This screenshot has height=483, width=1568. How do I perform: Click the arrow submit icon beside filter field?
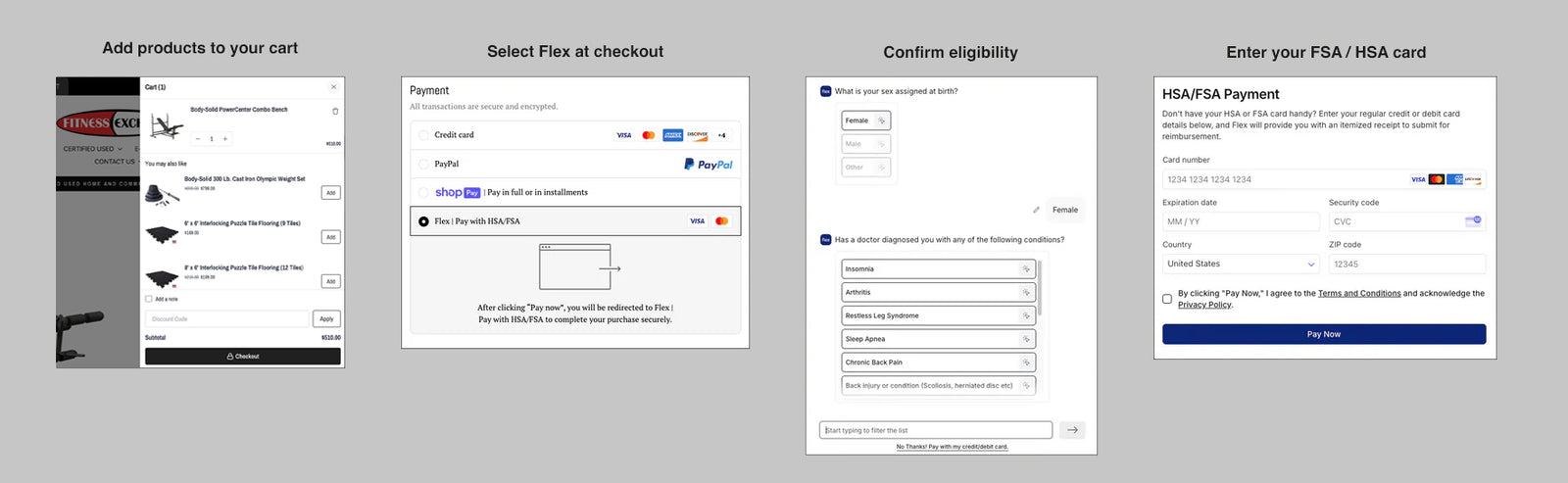pos(1072,430)
